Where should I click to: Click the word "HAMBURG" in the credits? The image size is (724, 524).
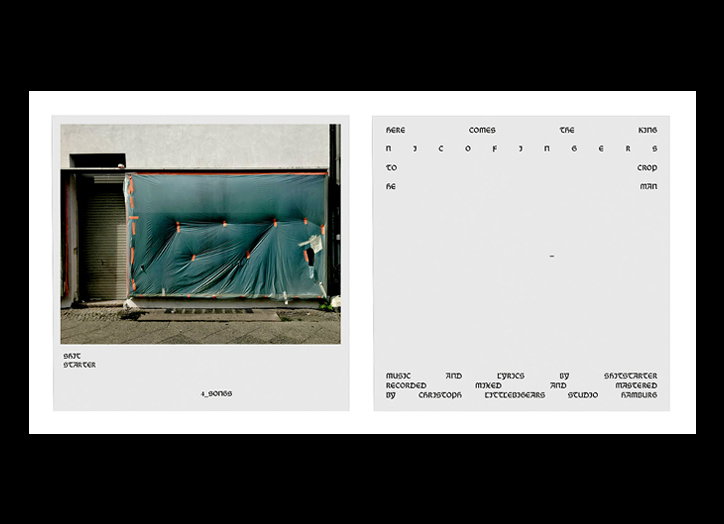click(x=639, y=395)
